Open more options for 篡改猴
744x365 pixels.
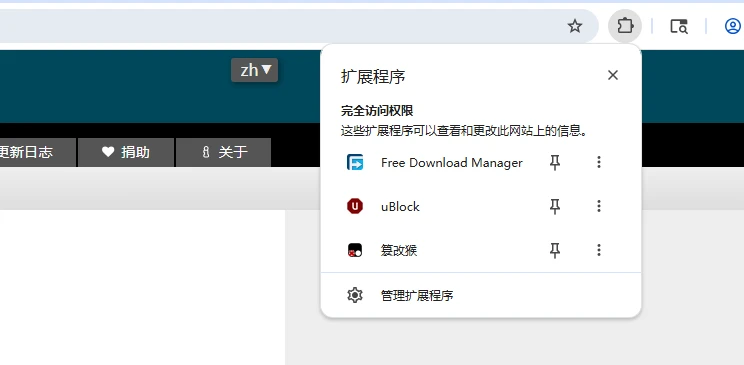click(599, 250)
